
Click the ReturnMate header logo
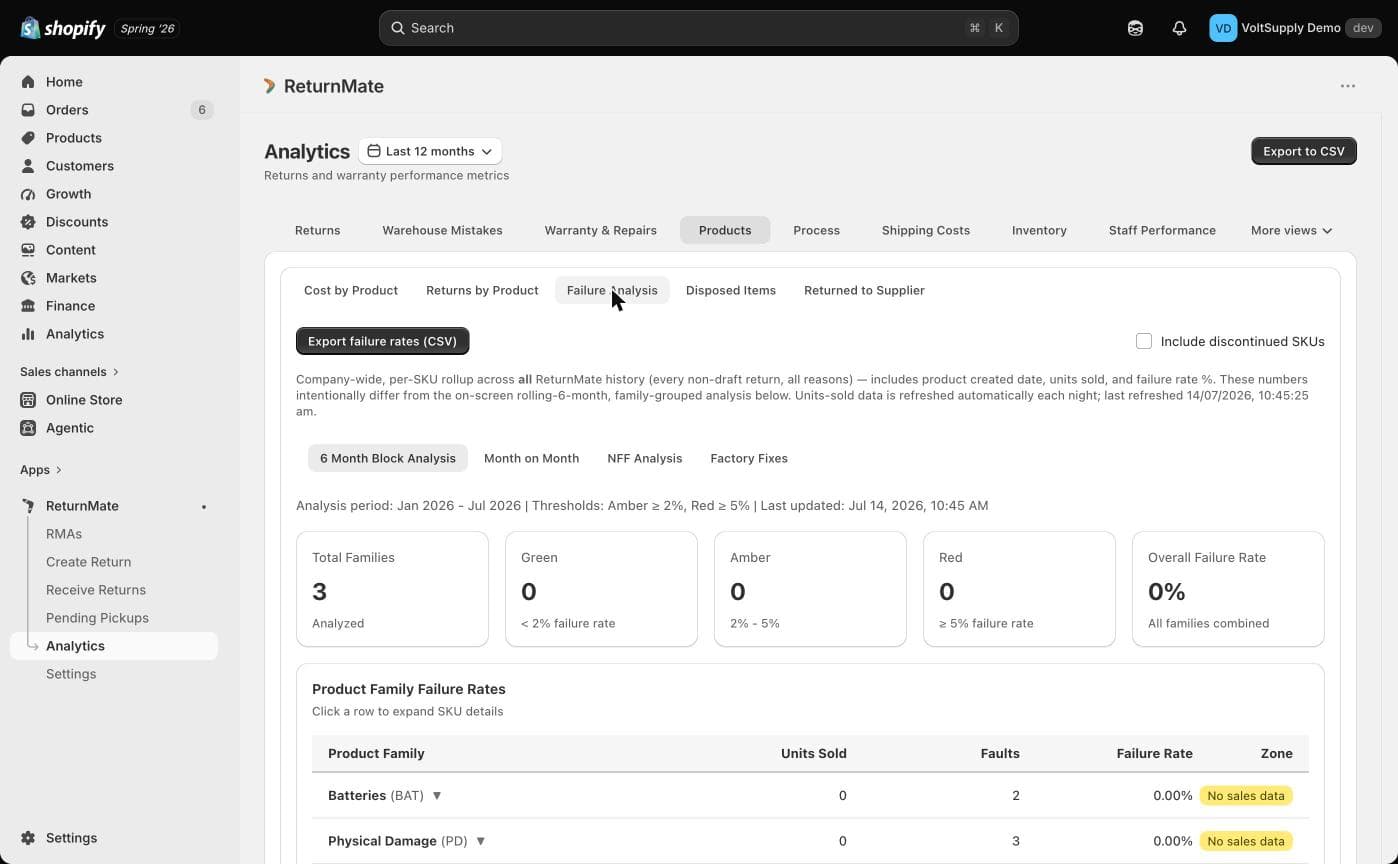(269, 86)
